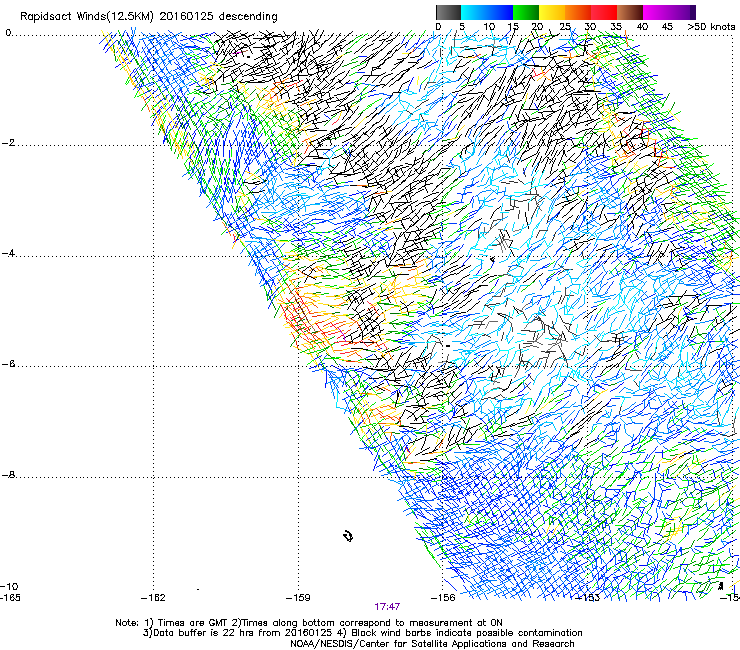The image size is (740, 650).
Task: Click the '-162' longitude axis label
Action: [x=153, y=598]
